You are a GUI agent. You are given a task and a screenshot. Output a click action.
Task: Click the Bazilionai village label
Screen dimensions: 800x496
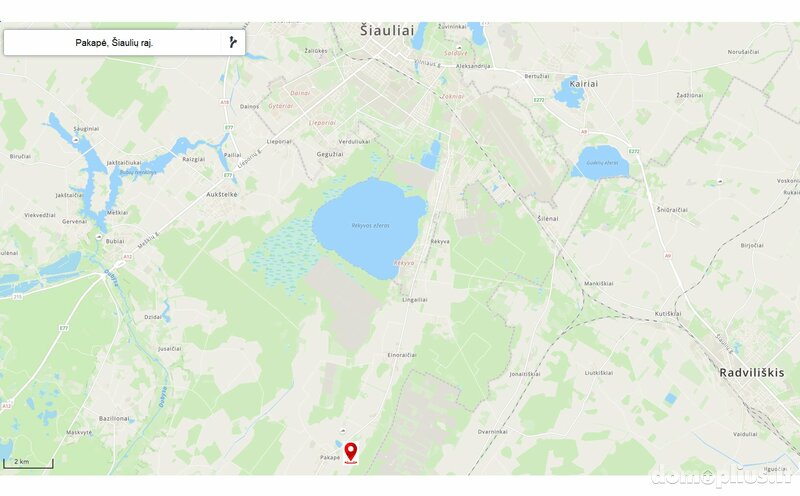pos(114,418)
